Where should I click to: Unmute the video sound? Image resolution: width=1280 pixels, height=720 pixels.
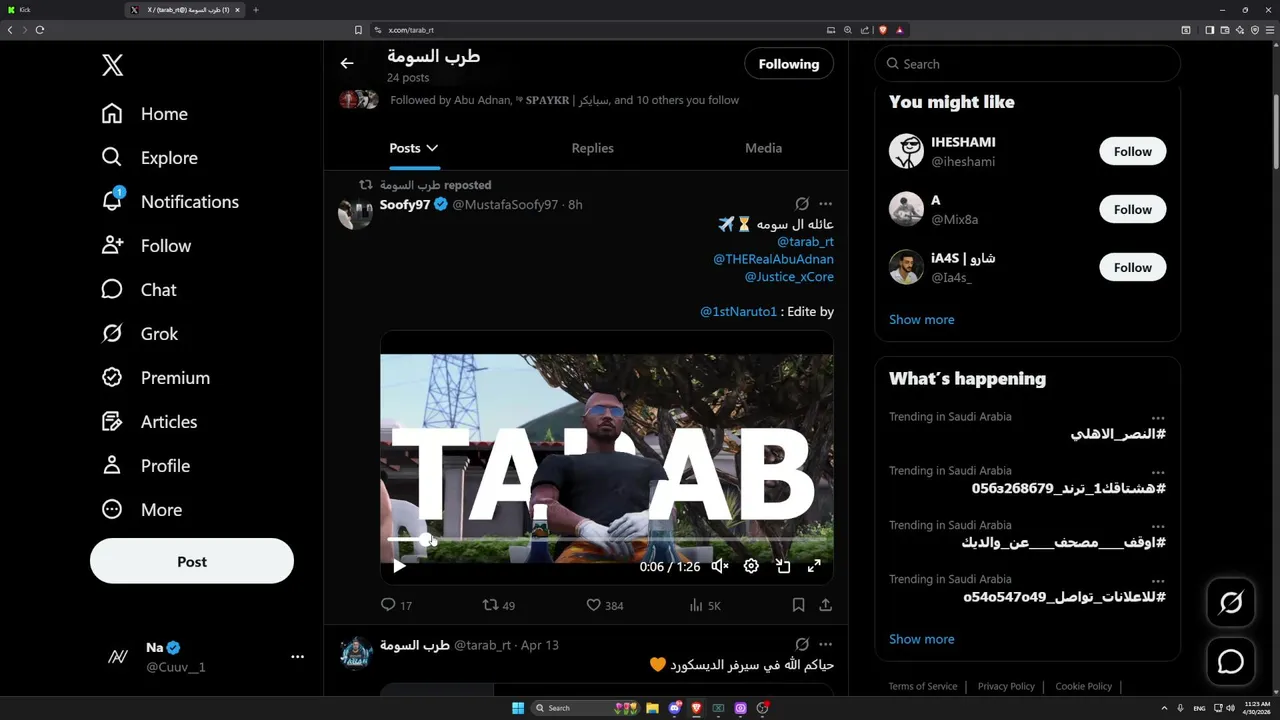[x=719, y=566]
